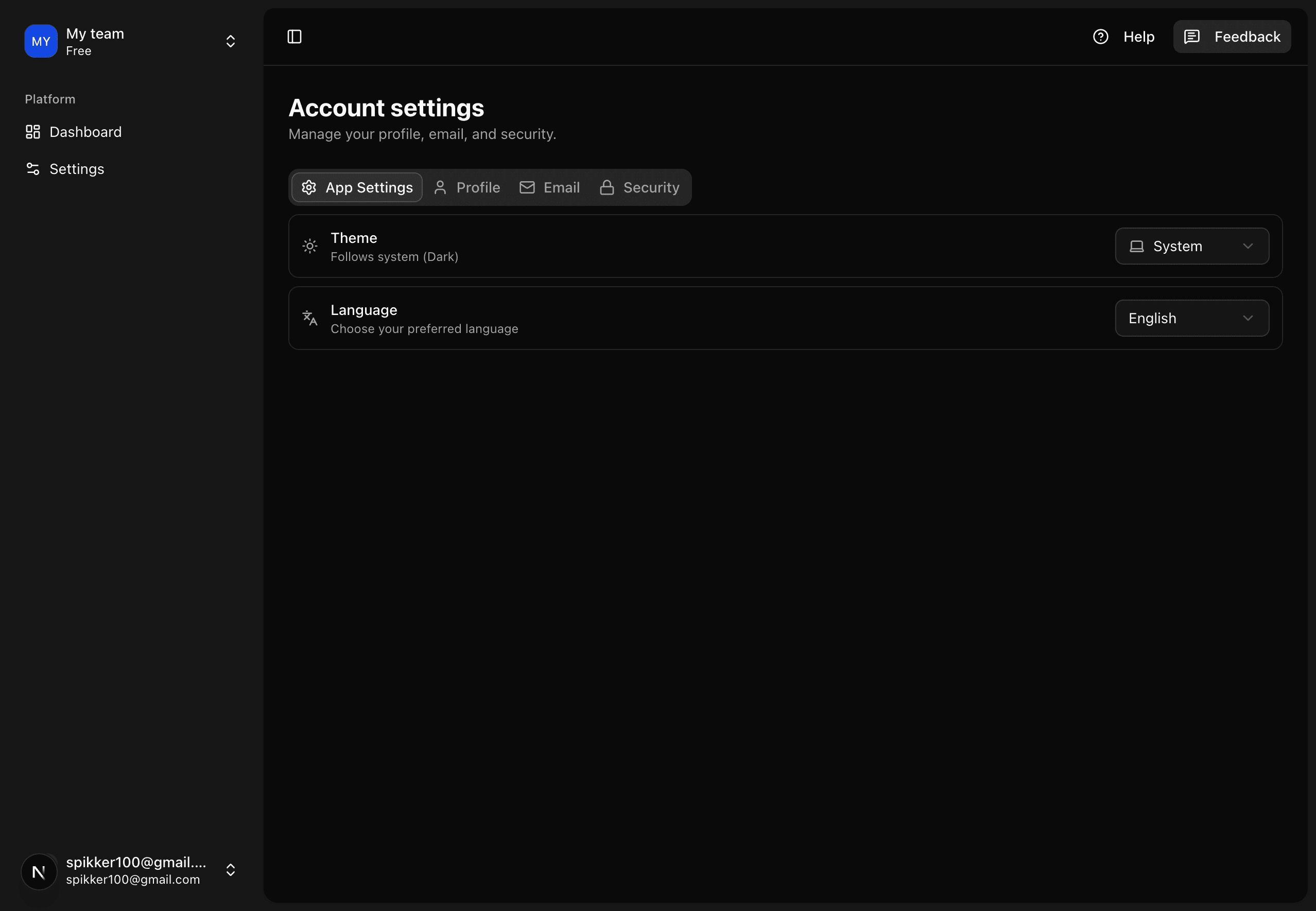Click the user avatar with N logo
Screen dimensions: 1316x911
point(39,871)
